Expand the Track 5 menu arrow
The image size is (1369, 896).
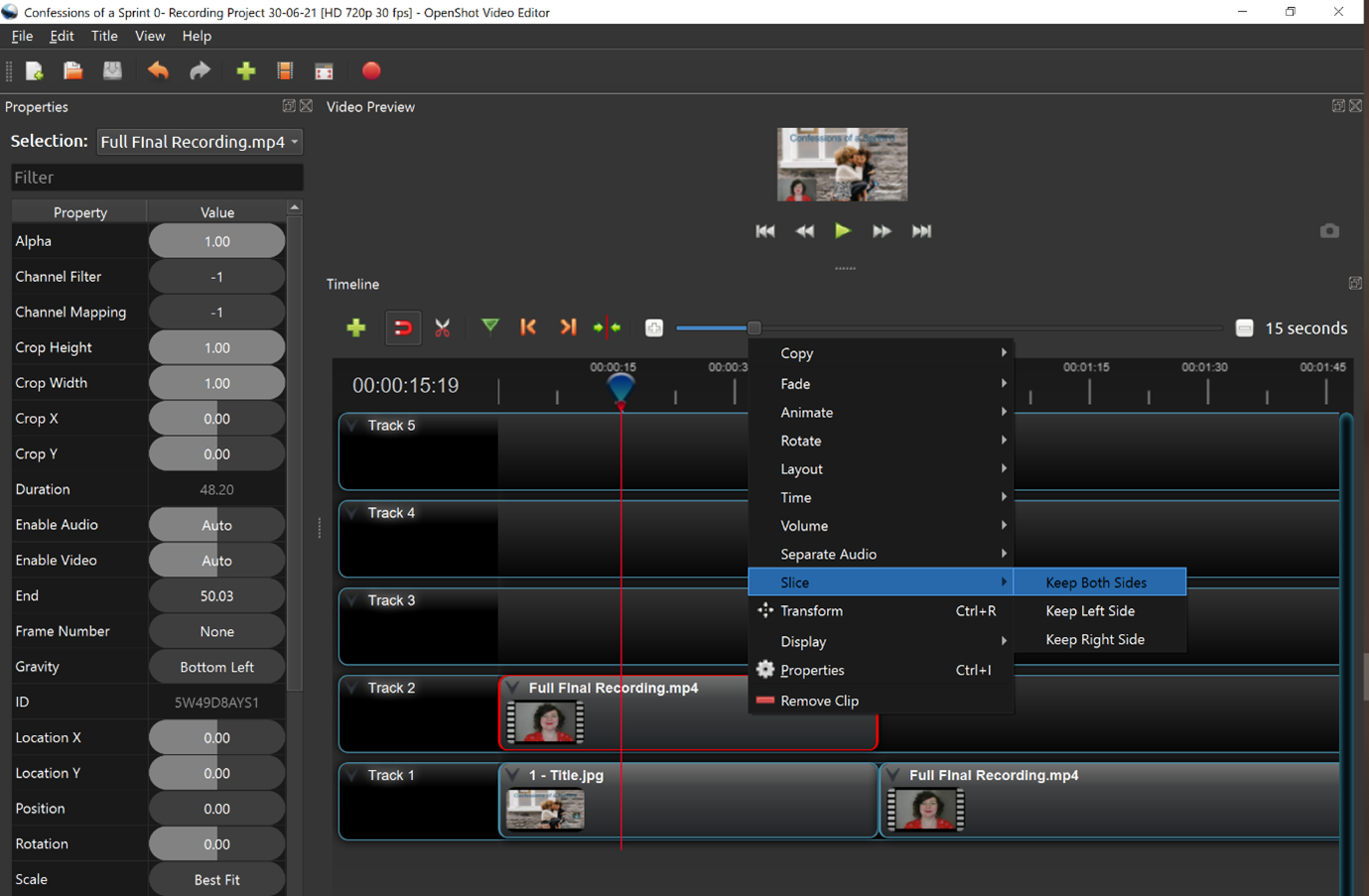[352, 425]
